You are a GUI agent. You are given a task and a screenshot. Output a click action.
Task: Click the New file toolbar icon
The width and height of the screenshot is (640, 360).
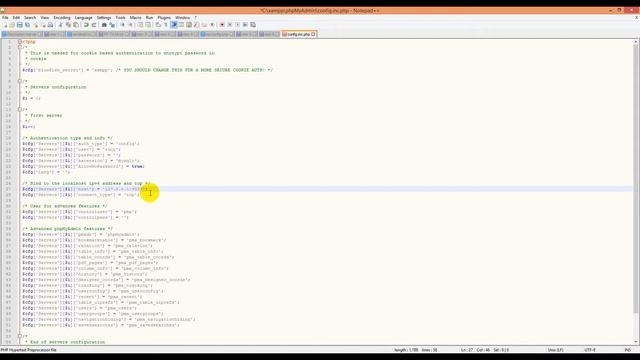coord(5,25)
